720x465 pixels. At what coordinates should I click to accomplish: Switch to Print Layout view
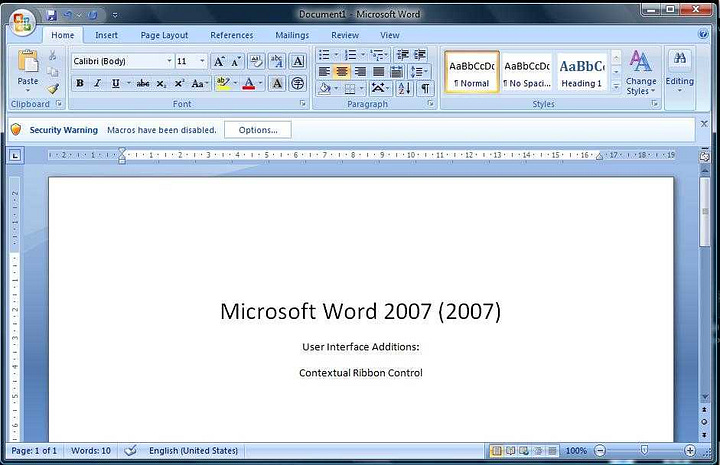click(496, 451)
